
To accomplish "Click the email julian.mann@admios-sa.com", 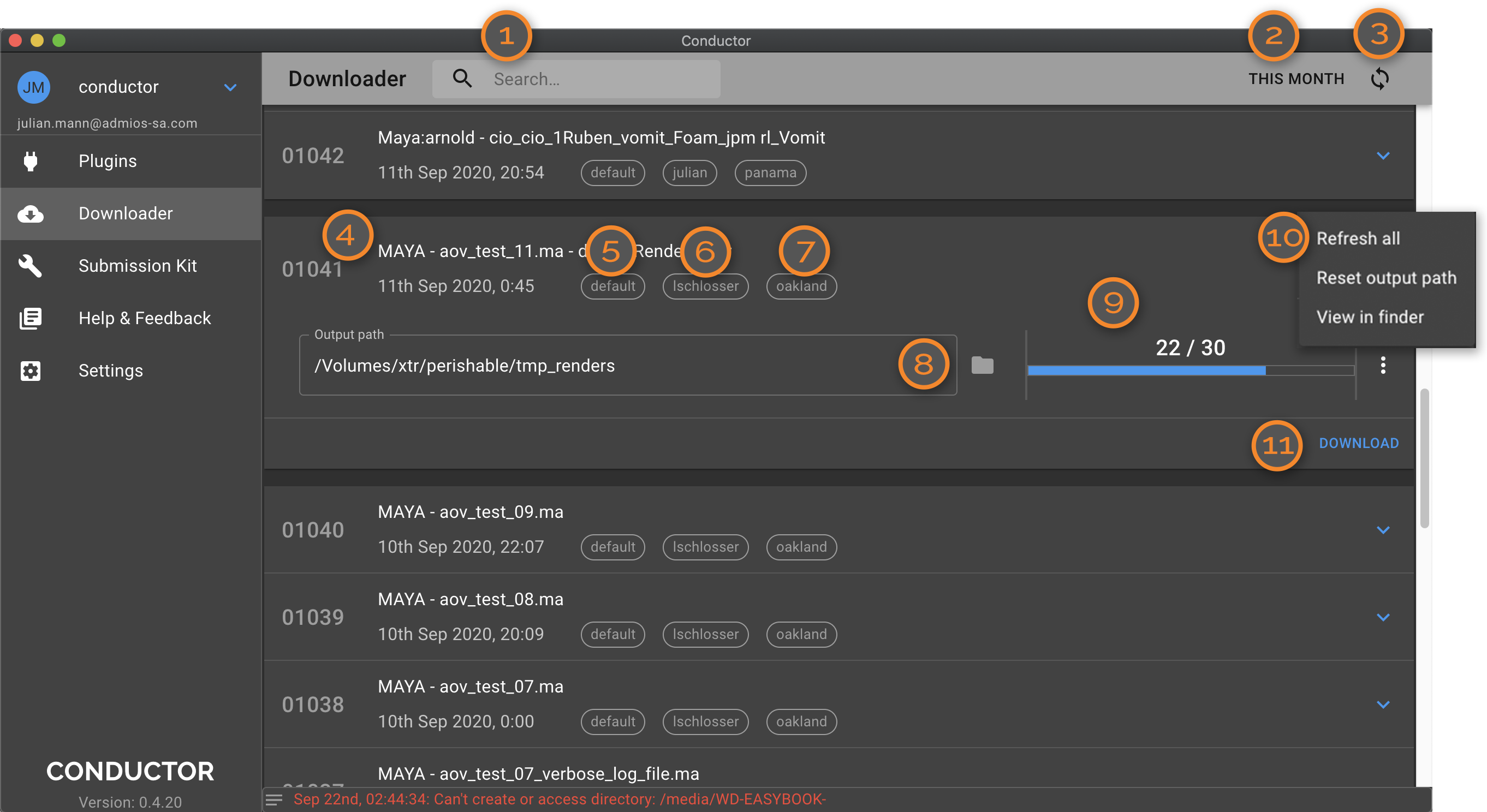I will click(x=107, y=123).
